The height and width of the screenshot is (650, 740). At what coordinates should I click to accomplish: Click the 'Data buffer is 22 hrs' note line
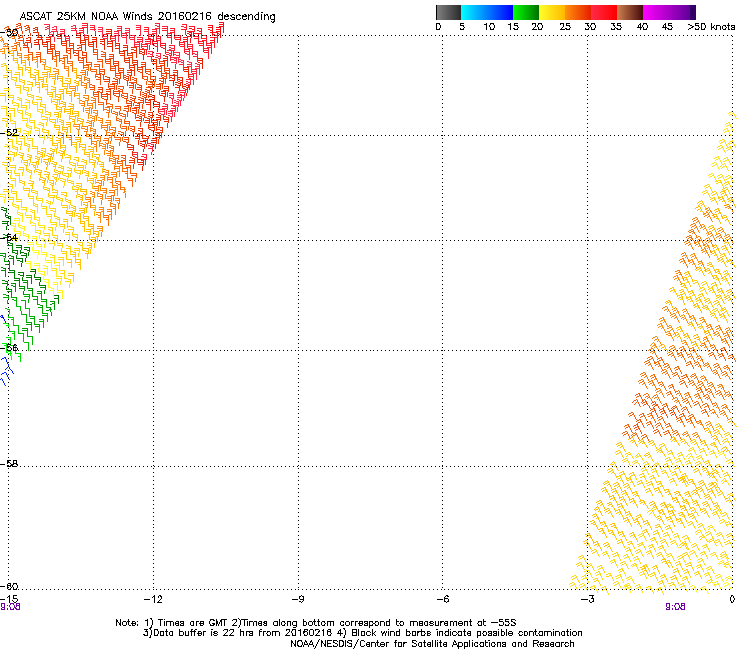tap(362, 633)
